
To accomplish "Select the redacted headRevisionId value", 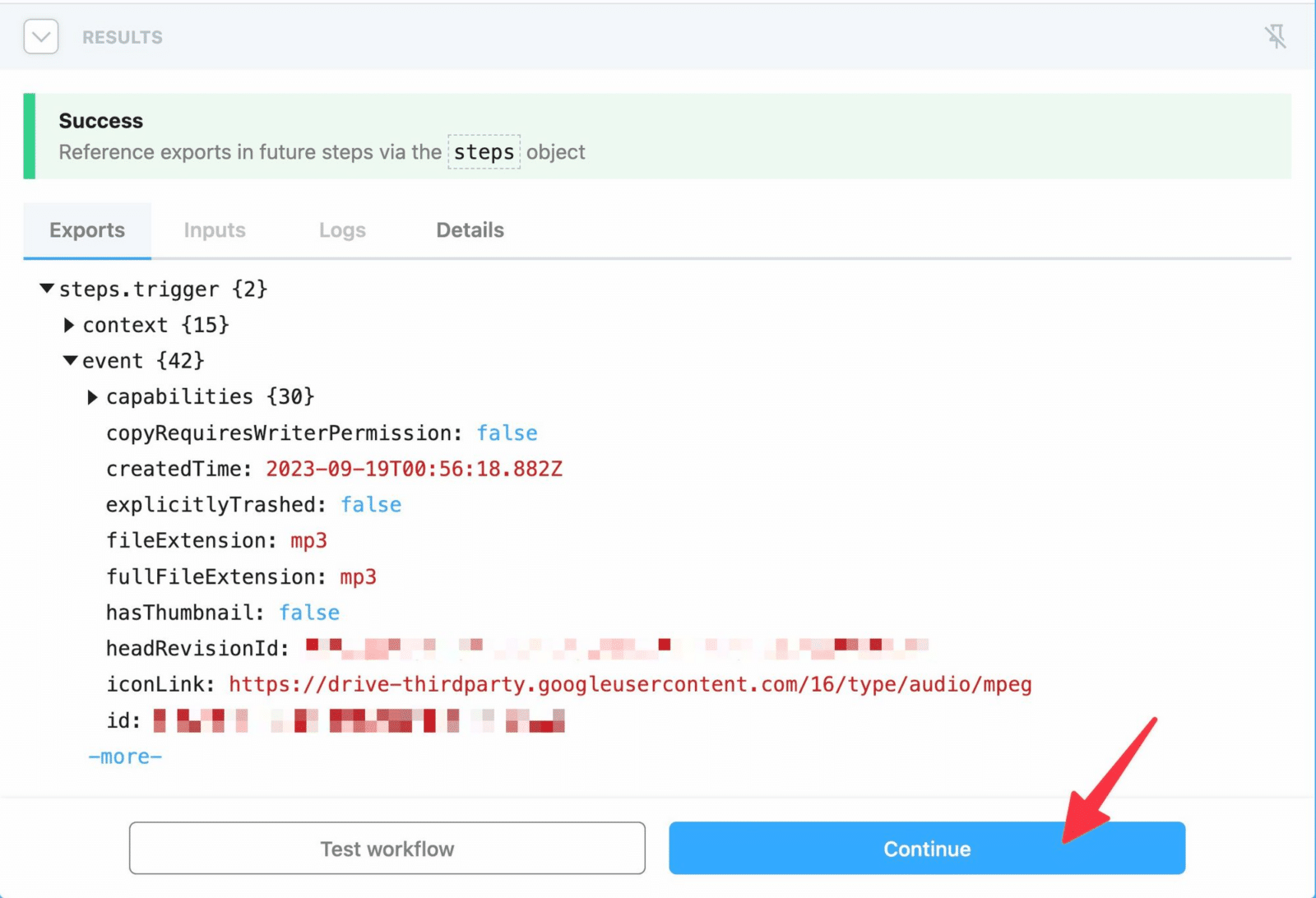I will pos(615,647).
